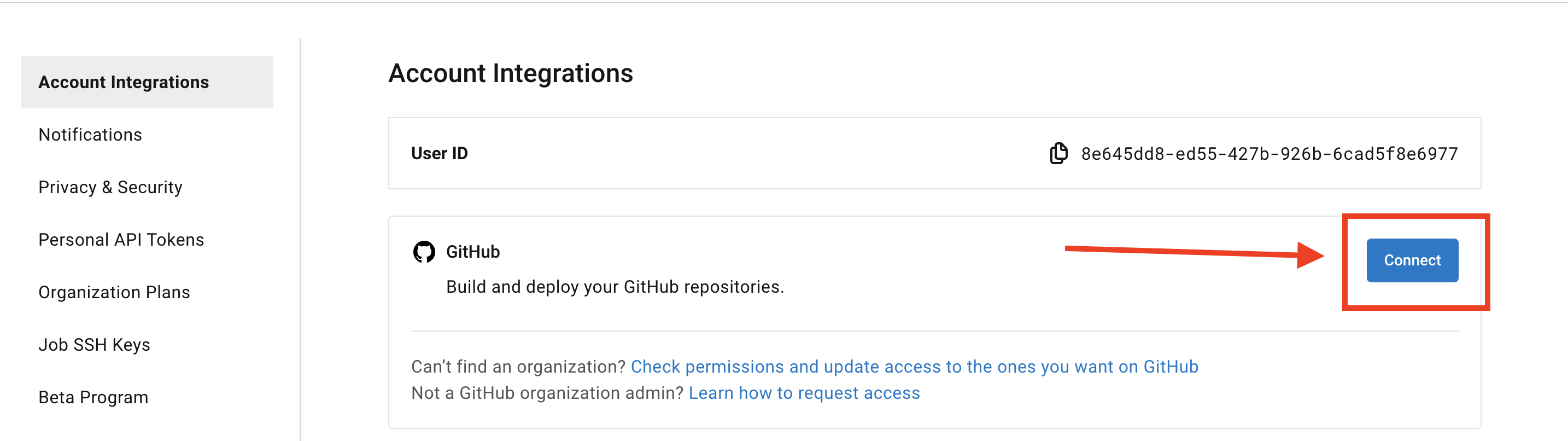
Task: Open Account Integrations in the sidebar
Action: tap(147, 82)
